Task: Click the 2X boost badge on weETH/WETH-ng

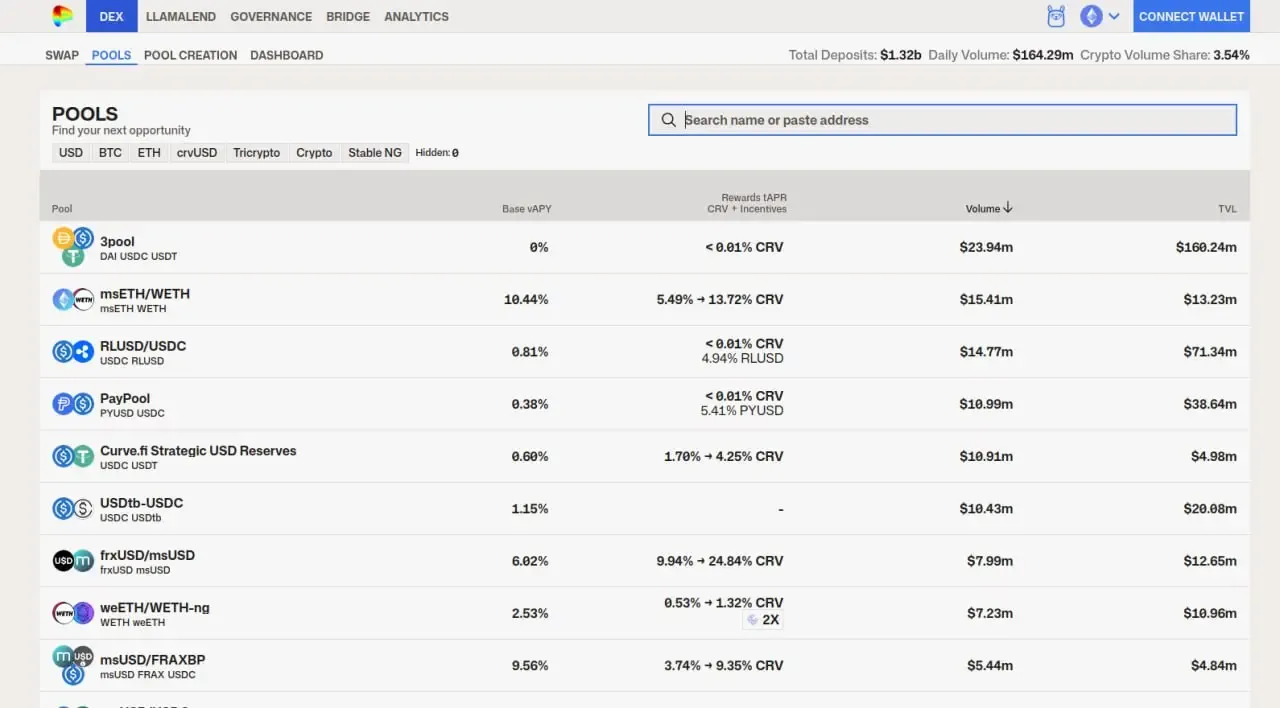Action: (763, 620)
